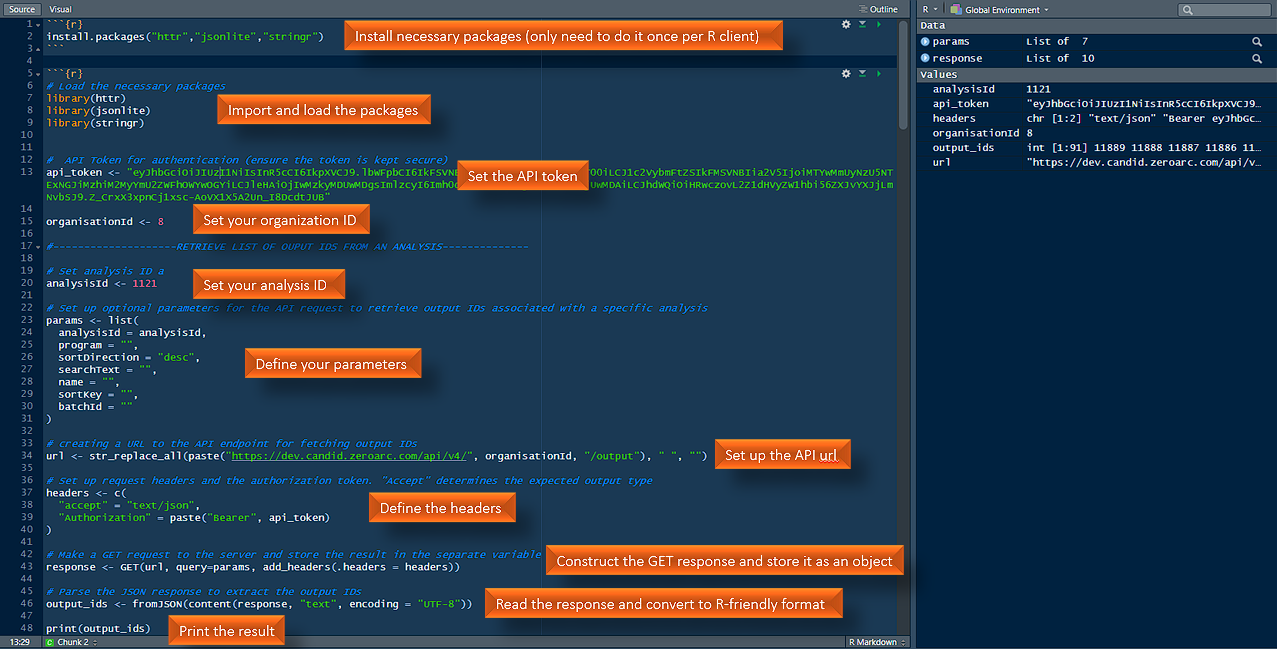Expand the response list with its blue arrow icon
This screenshot has width=1277, height=649.
[925, 58]
